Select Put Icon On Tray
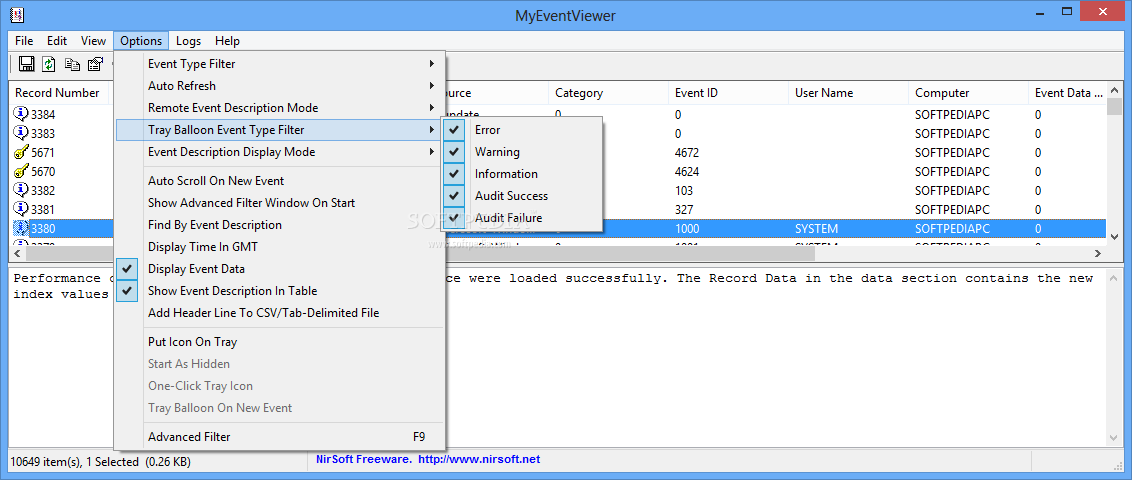This screenshot has height=480, width=1132. pyautogui.click(x=279, y=342)
